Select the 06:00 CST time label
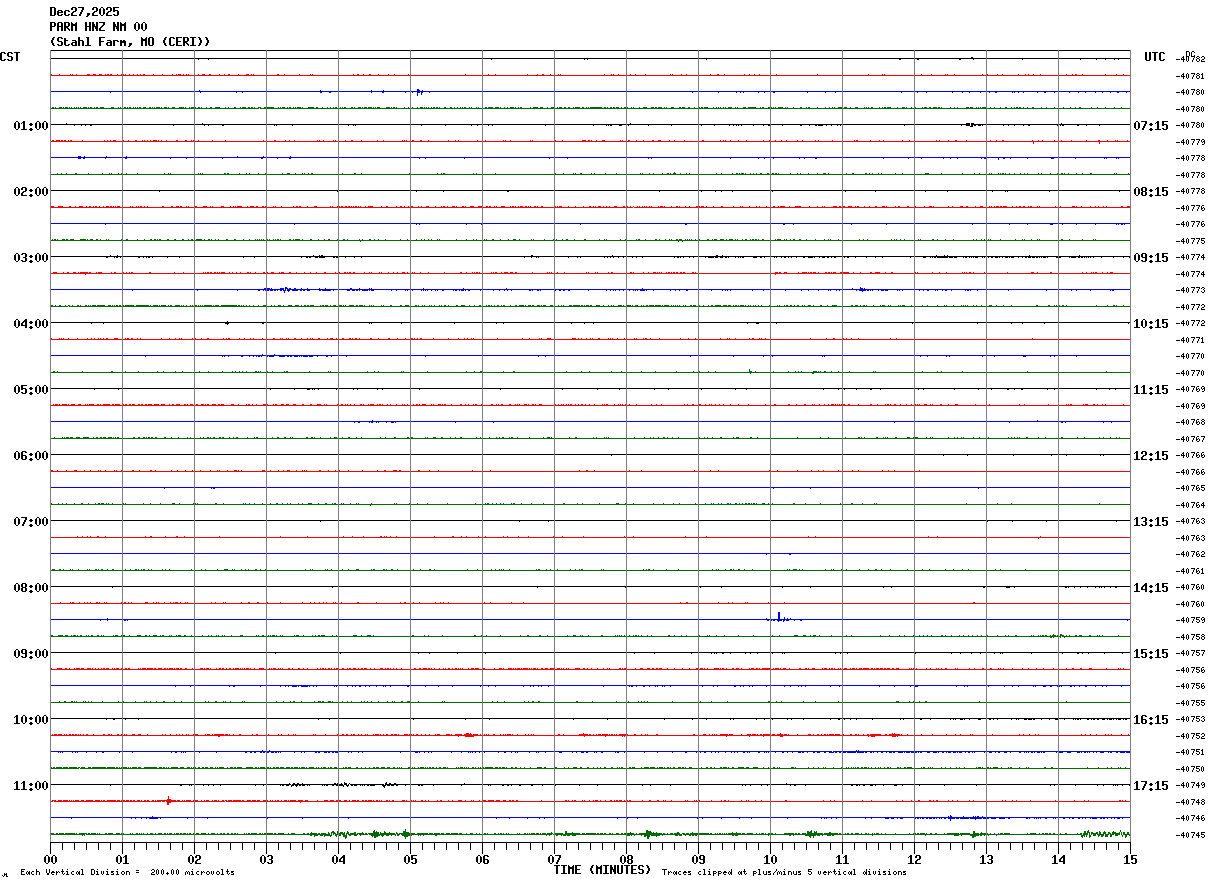 31,456
